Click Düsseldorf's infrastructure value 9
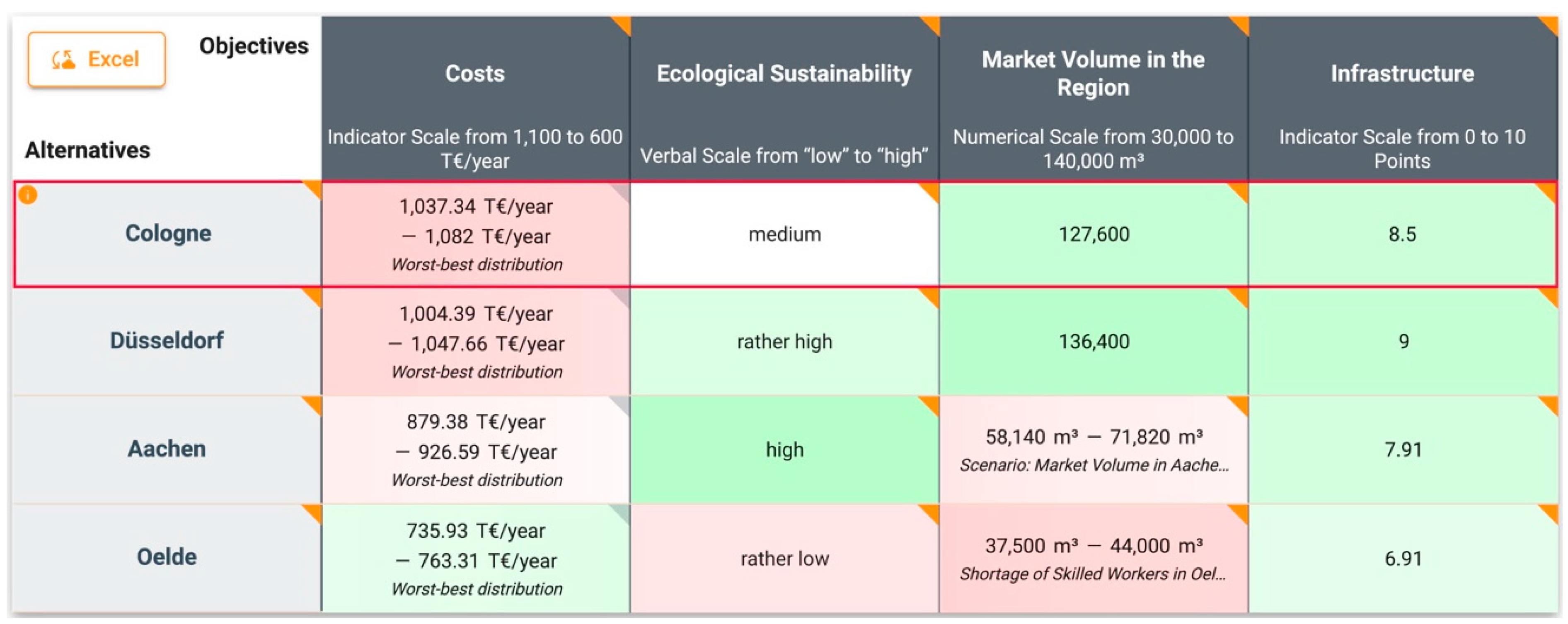Image resolution: width=1568 pixels, height=624 pixels. click(x=1403, y=342)
